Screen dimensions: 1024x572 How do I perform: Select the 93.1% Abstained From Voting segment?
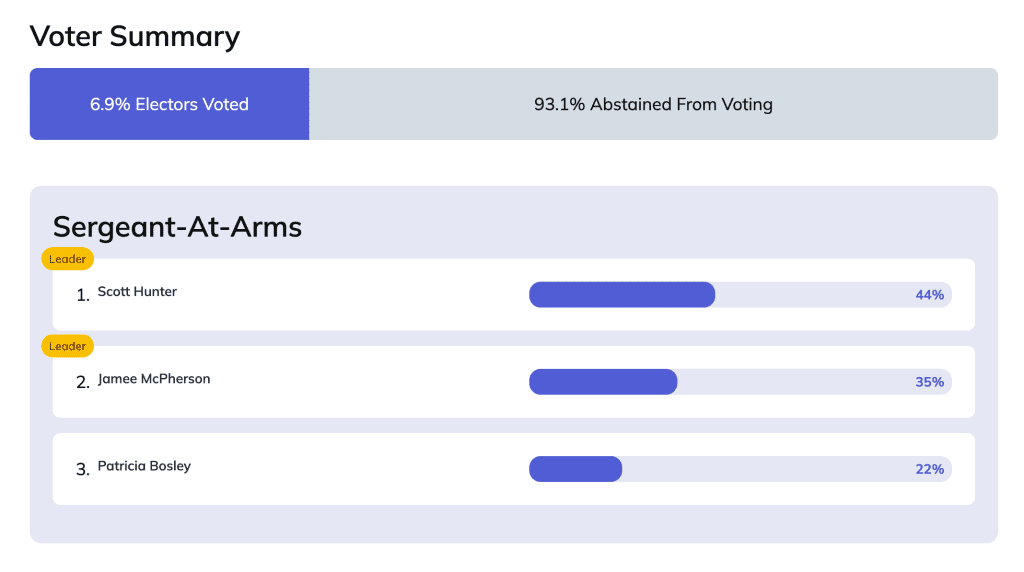(653, 104)
